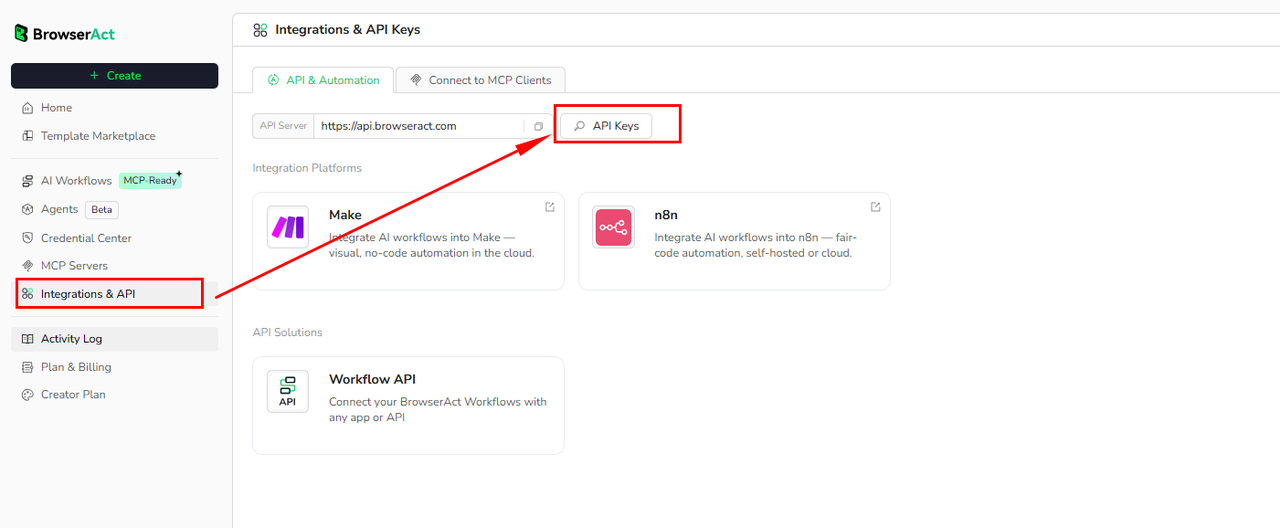Screen dimensions: 1280x528
Task: Open Template Marketplace in sidebar
Action: click(97, 136)
